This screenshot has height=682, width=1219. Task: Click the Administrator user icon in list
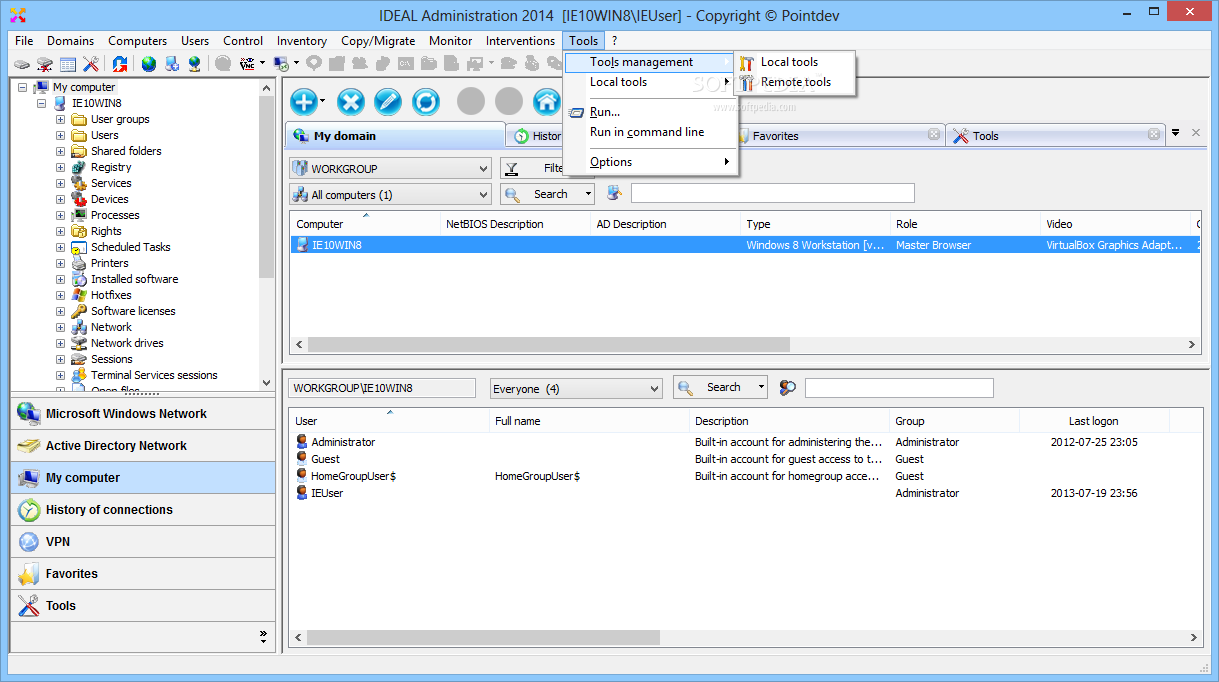(x=302, y=442)
